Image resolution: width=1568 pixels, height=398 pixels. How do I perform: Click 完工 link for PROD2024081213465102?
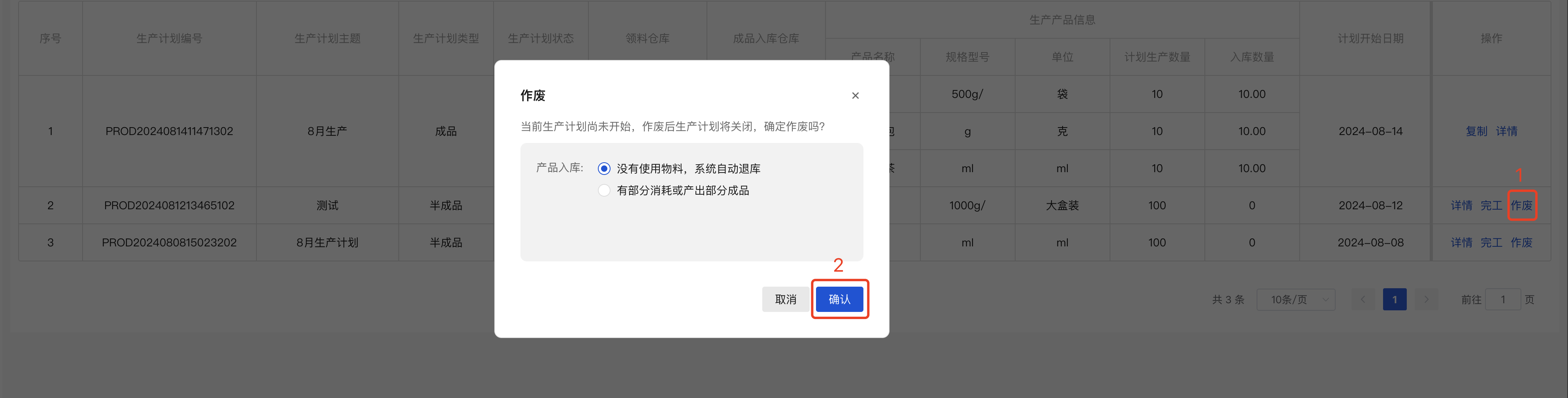pyautogui.click(x=1492, y=205)
